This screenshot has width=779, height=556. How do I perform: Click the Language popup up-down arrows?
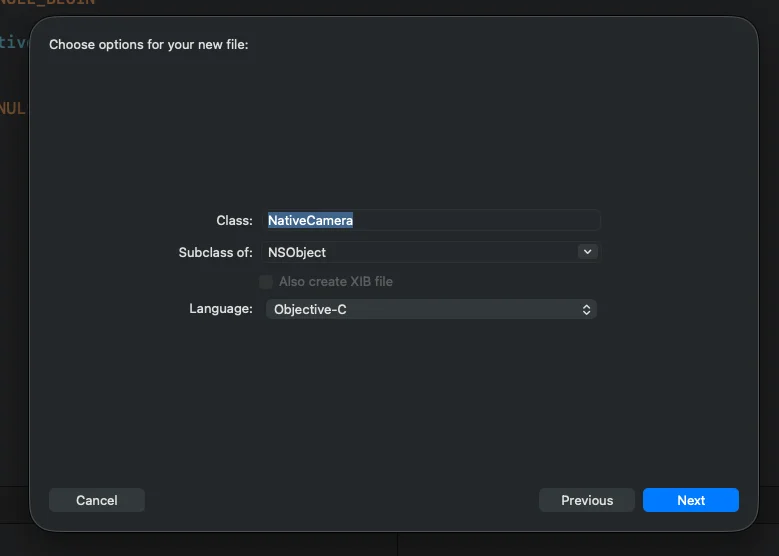587,310
